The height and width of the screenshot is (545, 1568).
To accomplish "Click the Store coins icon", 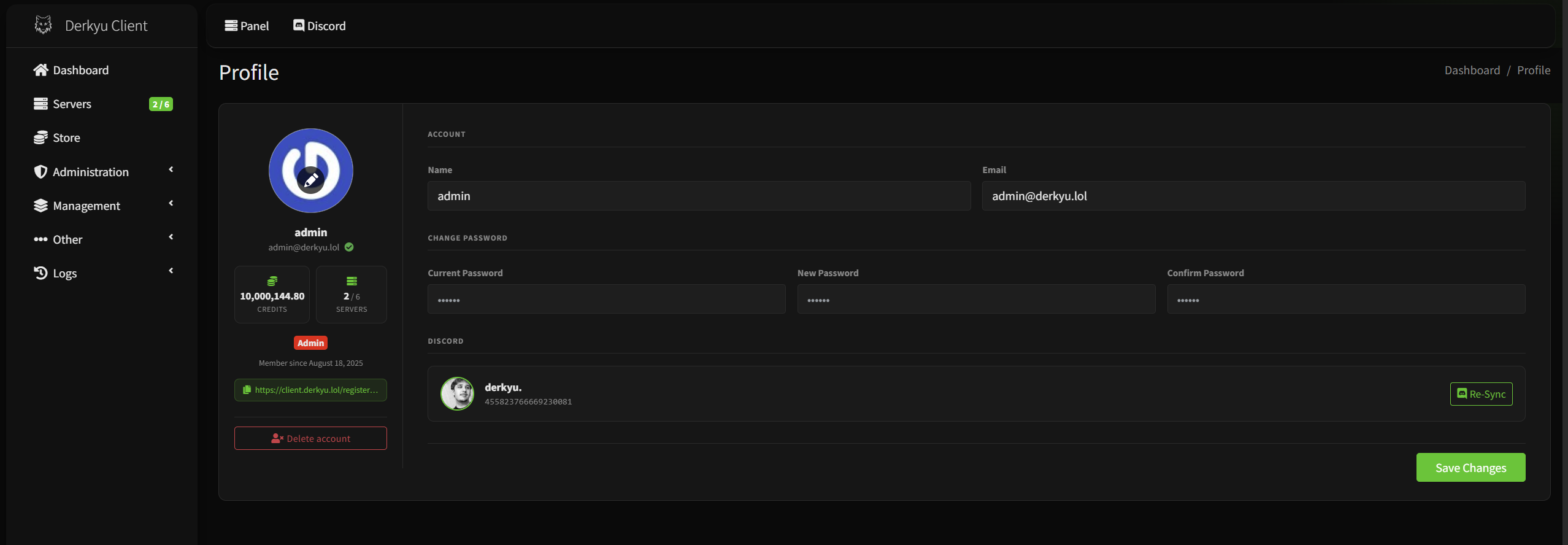I will [x=40, y=137].
